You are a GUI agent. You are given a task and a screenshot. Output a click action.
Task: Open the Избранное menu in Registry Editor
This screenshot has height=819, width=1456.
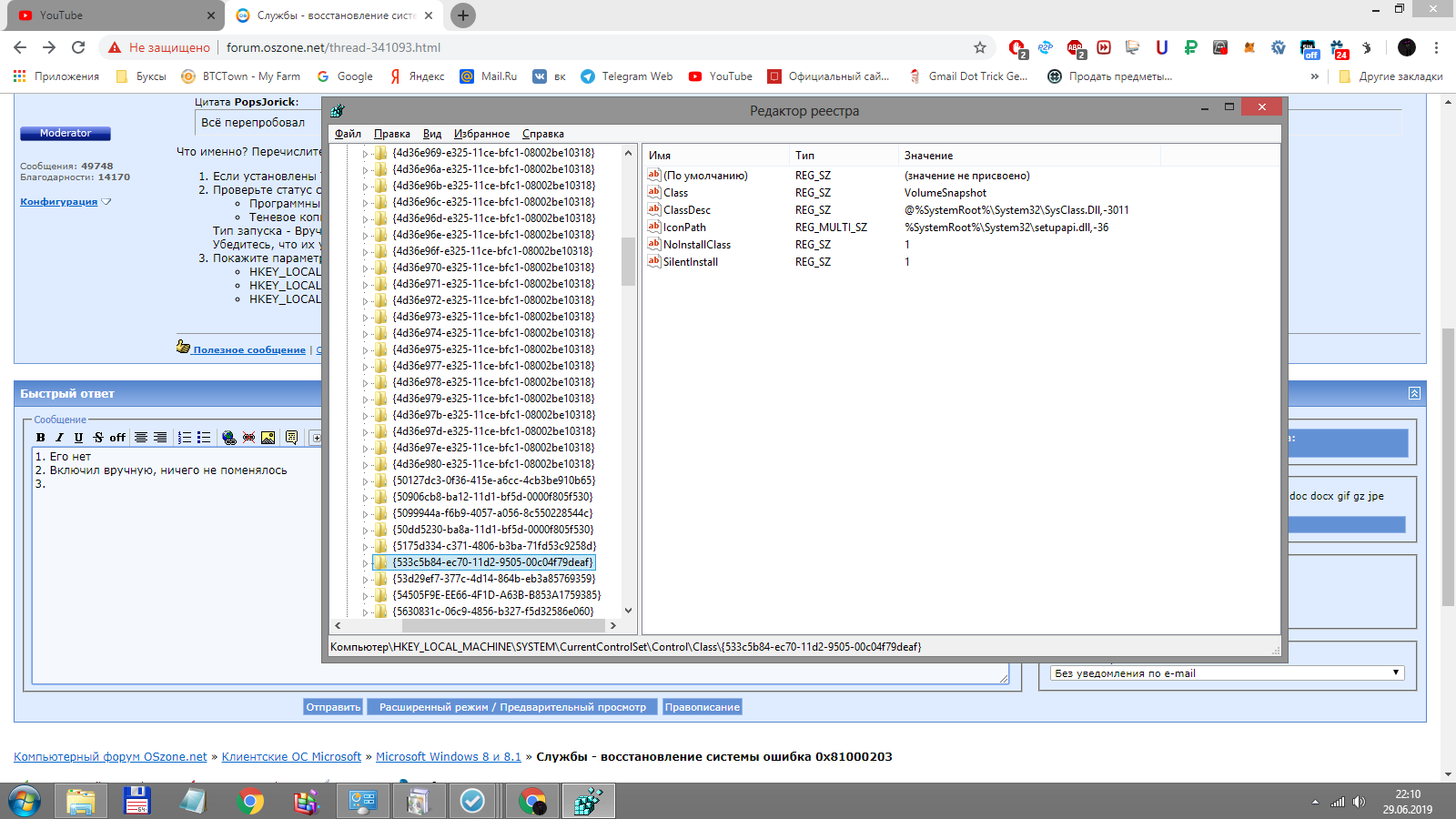pos(481,134)
